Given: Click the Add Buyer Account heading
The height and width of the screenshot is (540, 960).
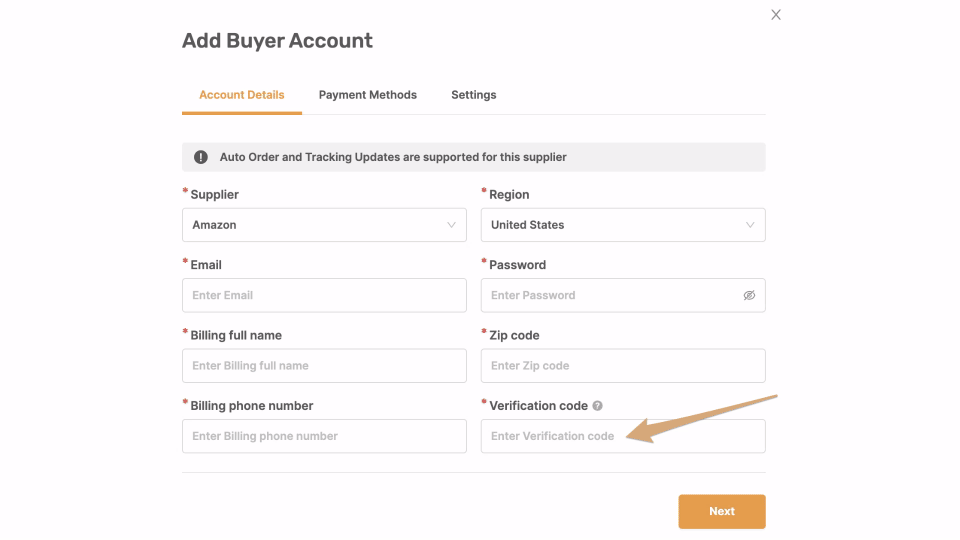Looking at the screenshot, I should (x=277, y=41).
